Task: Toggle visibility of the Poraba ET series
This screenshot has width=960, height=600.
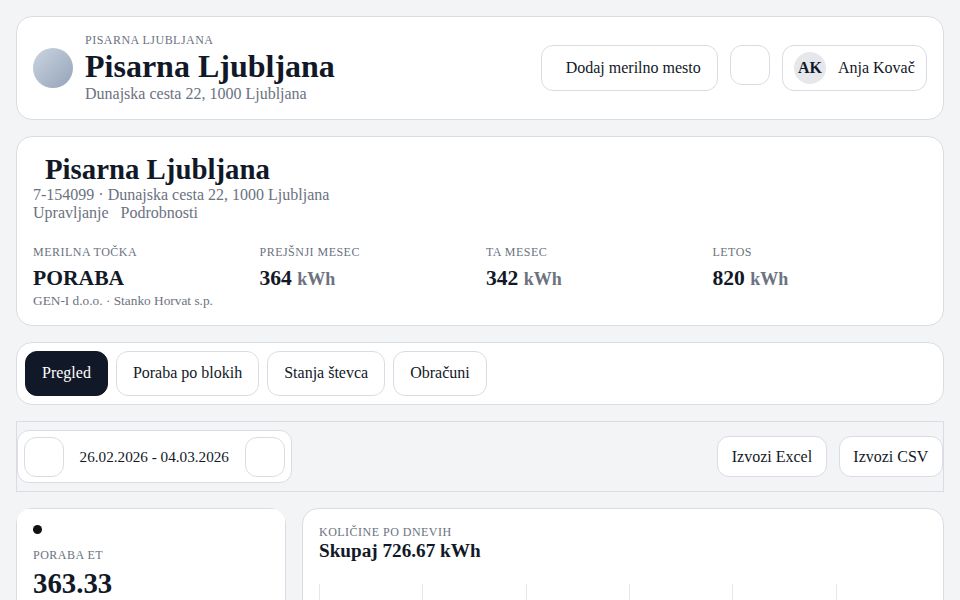Action: click(x=36, y=528)
